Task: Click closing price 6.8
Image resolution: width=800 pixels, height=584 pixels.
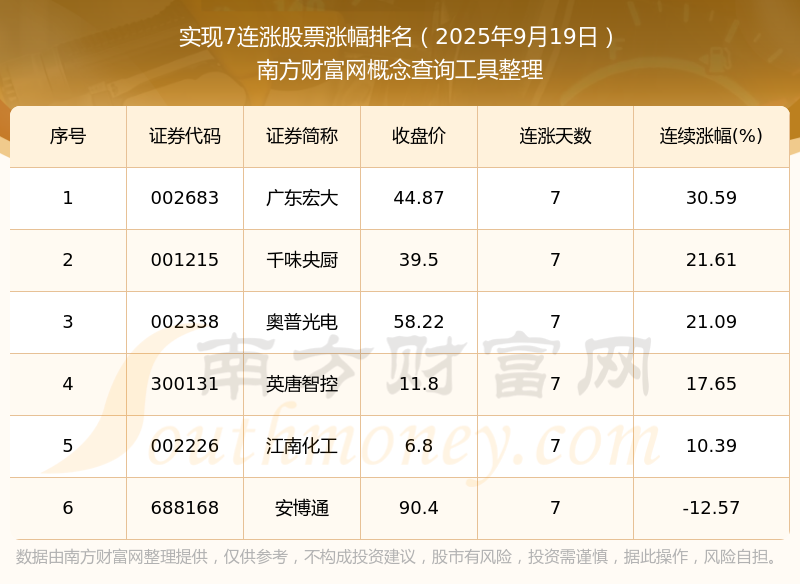Action: coord(419,446)
